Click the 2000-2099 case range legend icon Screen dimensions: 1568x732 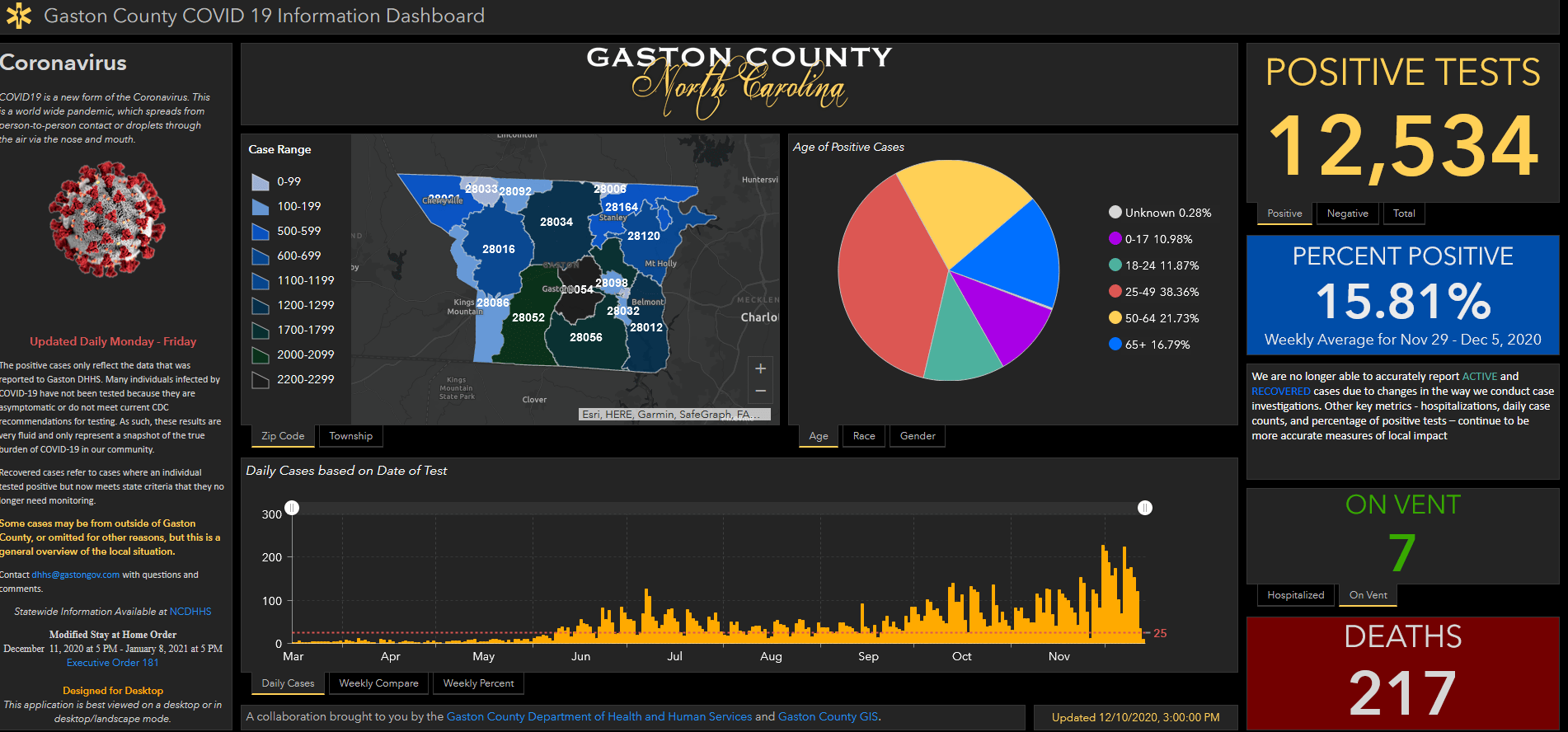click(x=261, y=354)
